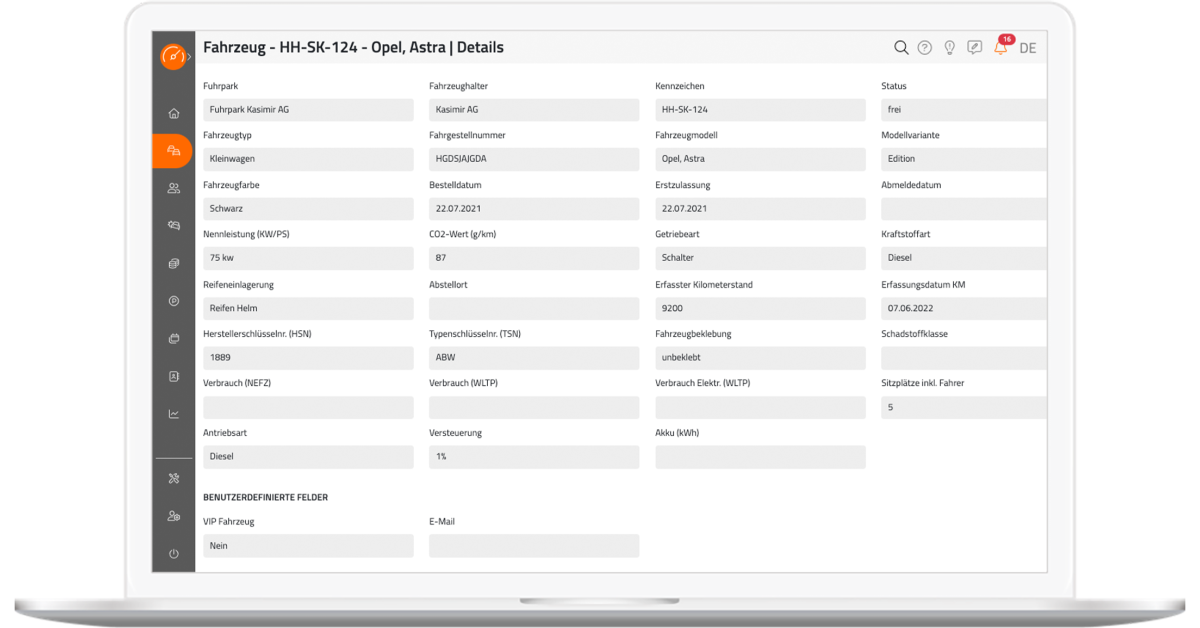Click the Sitzplätze field showing '5'

[x=964, y=407]
